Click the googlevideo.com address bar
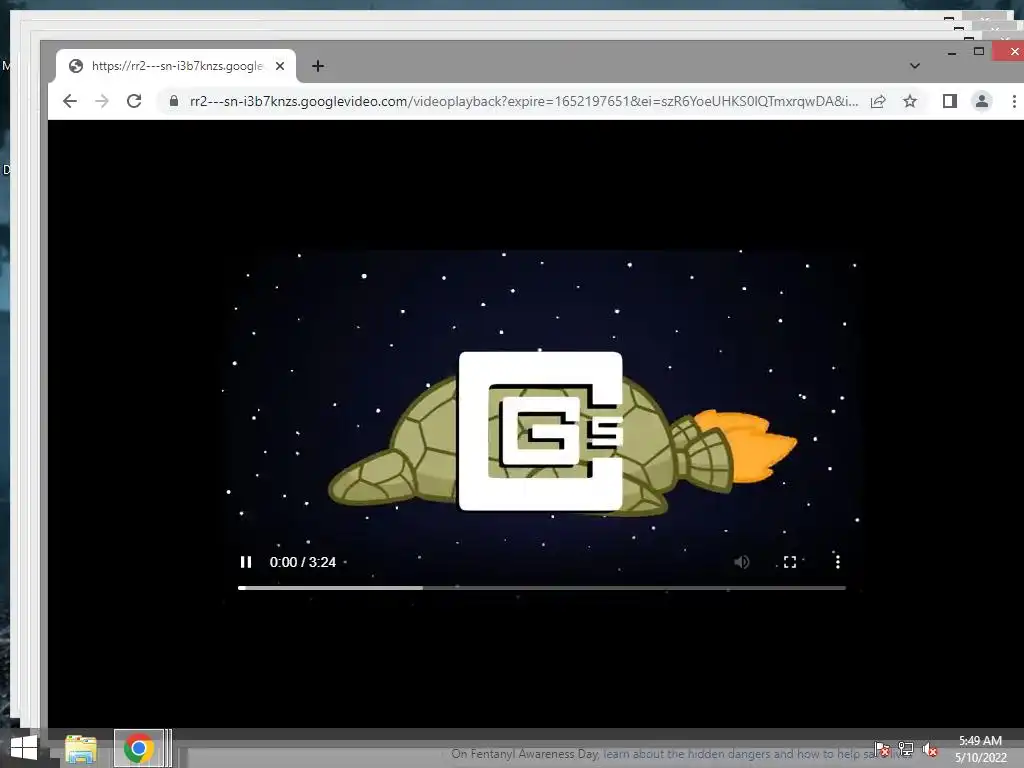 coord(522,101)
